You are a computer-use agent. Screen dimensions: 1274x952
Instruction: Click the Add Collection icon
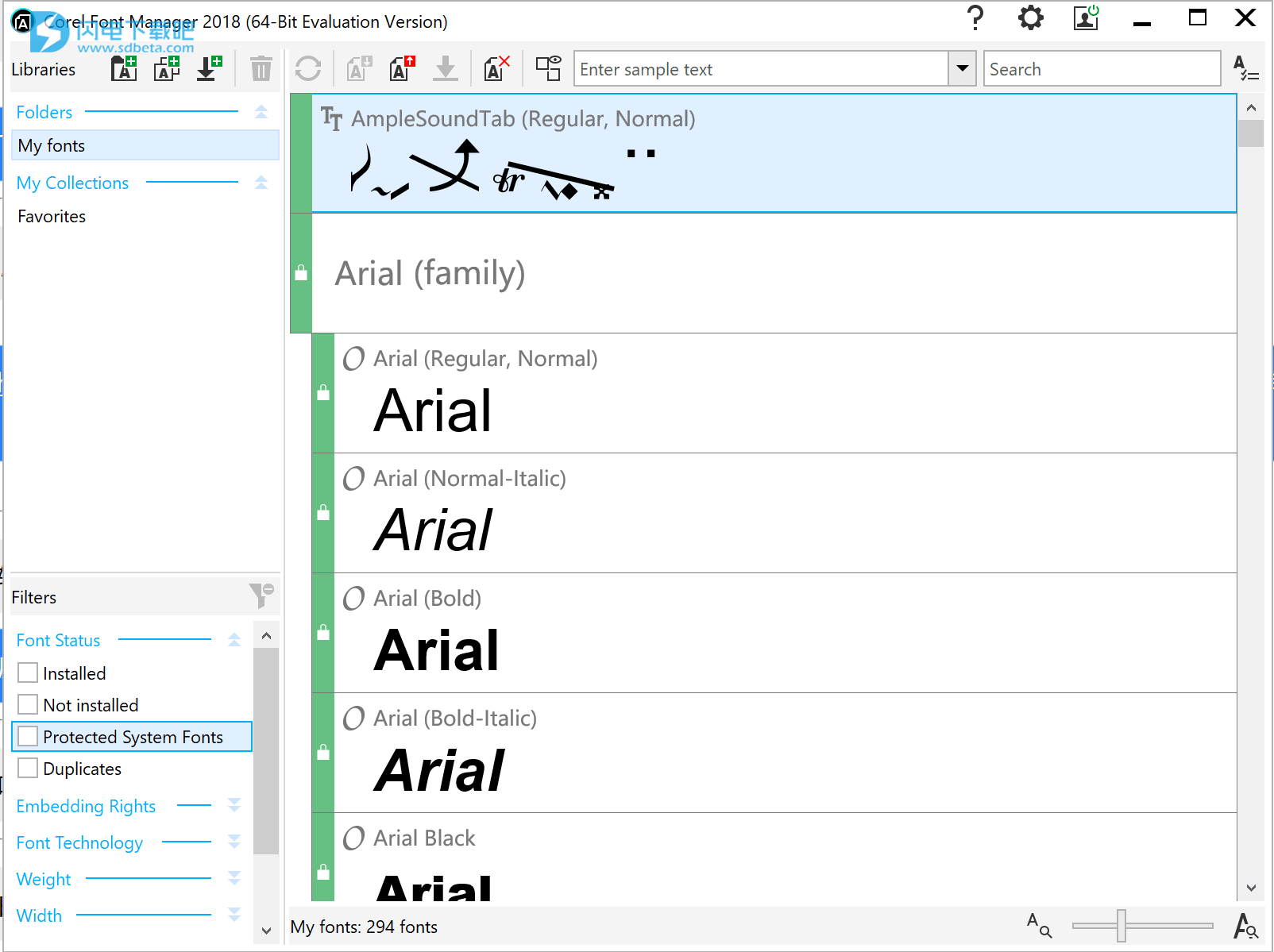tap(167, 69)
